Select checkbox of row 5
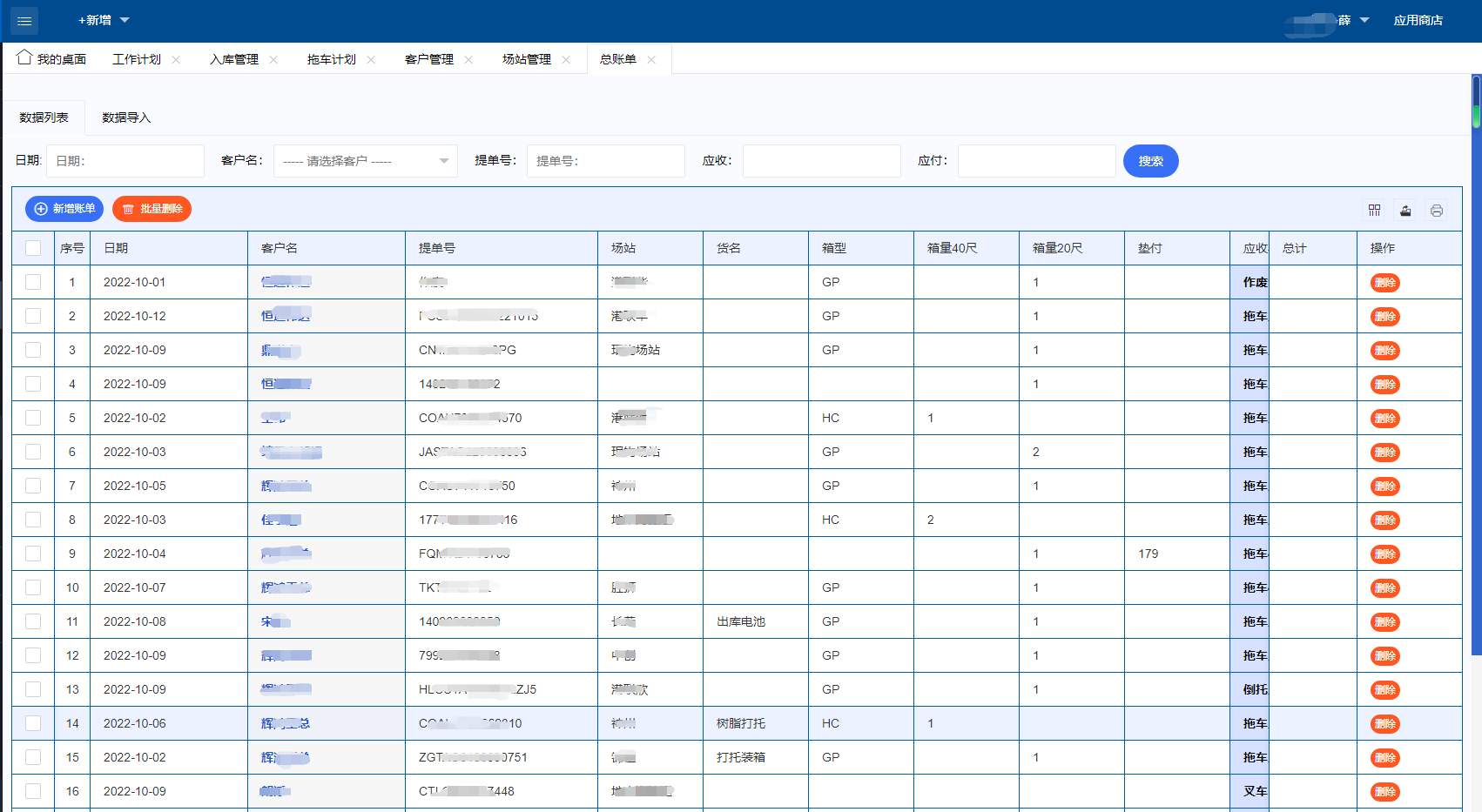Screen dimensions: 1482x812 pyautogui.click(x=33, y=418)
